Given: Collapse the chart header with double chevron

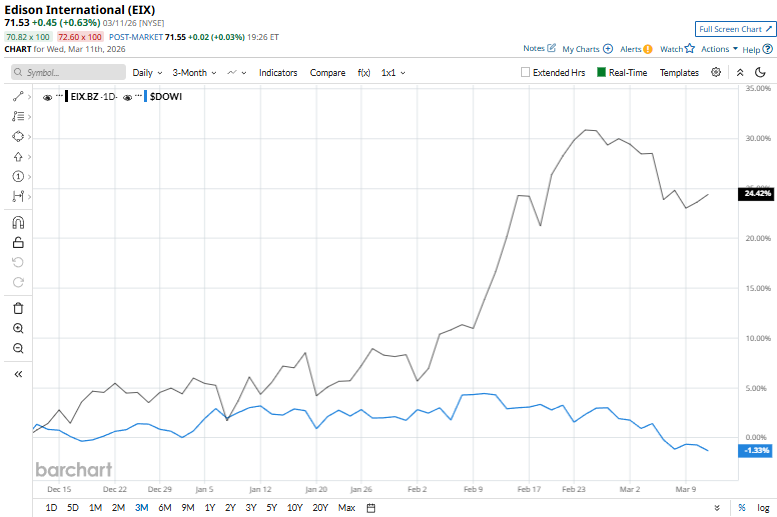Looking at the screenshot, I should pyautogui.click(x=740, y=72).
